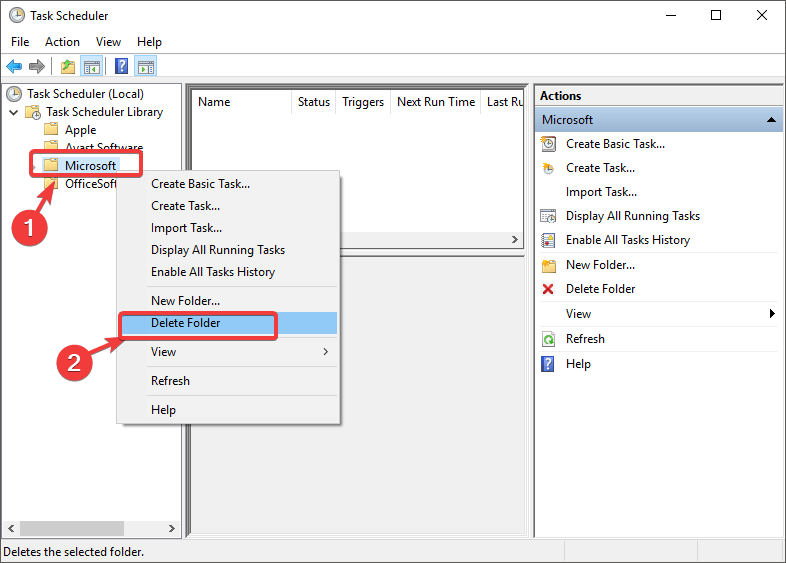Select the Microsoft folder in tree
Viewport: 786px width, 563px height.
click(90, 165)
